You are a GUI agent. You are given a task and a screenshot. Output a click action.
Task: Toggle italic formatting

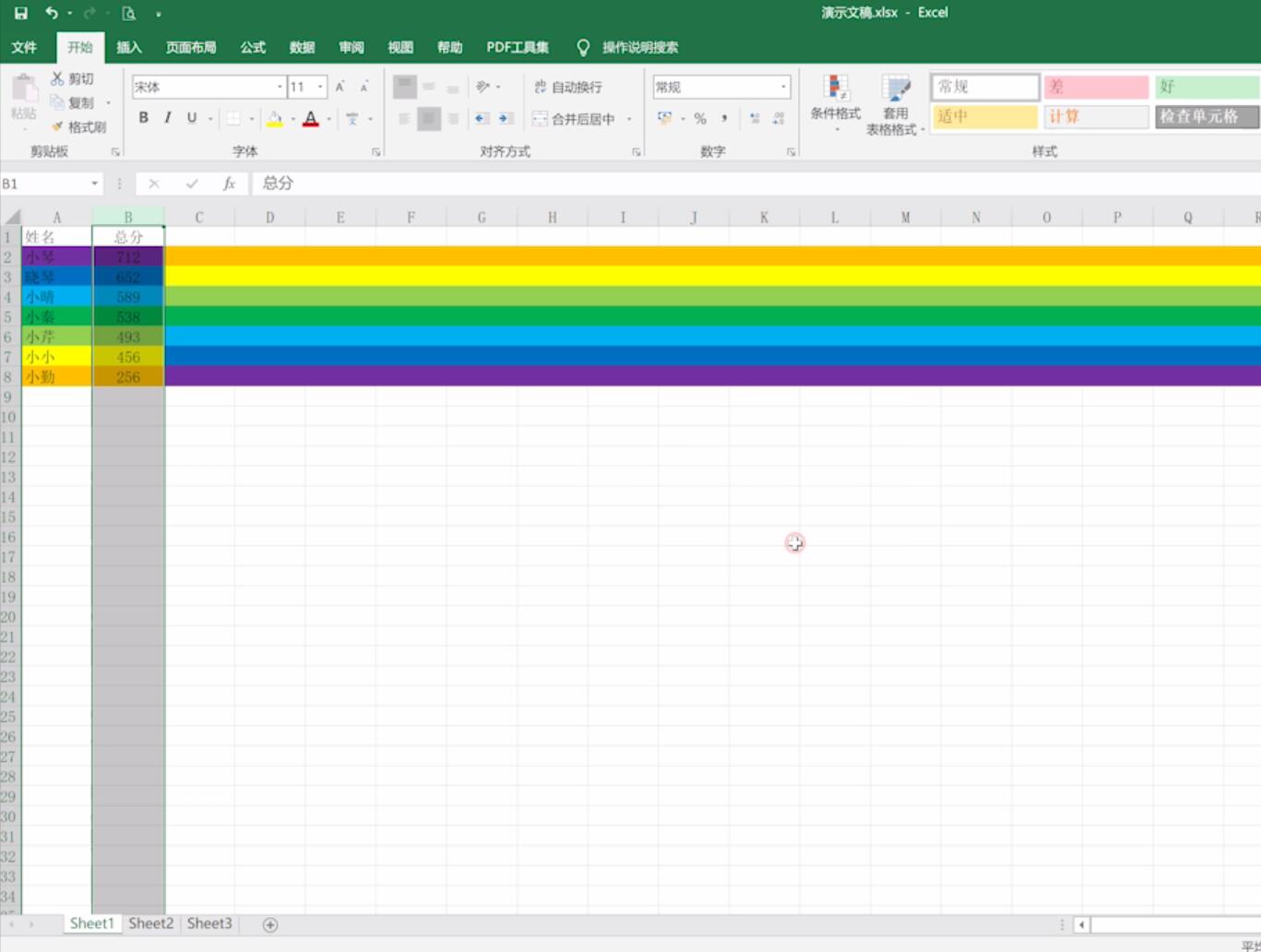coord(167,118)
